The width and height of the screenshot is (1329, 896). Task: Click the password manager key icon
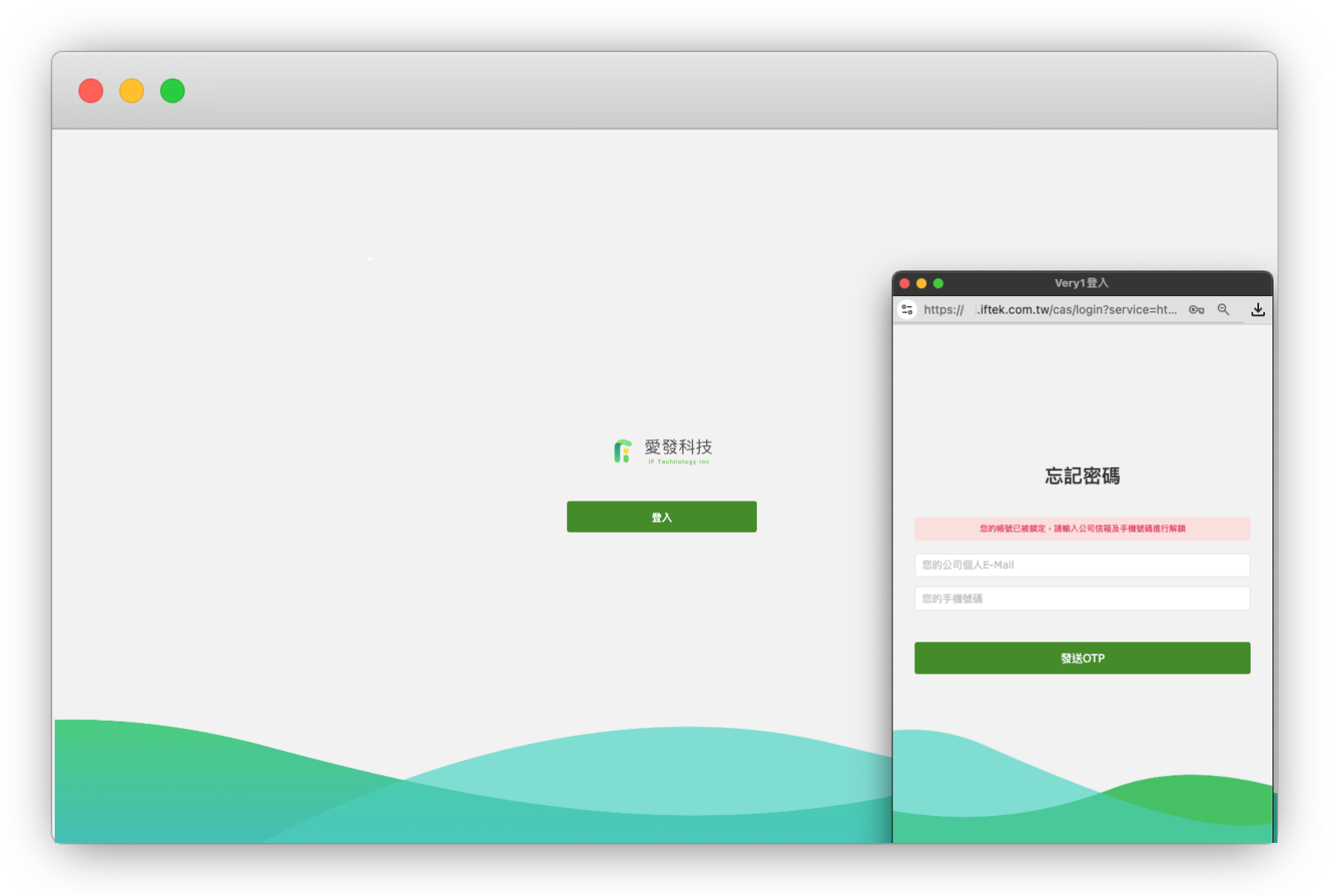pyautogui.click(x=1196, y=310)
